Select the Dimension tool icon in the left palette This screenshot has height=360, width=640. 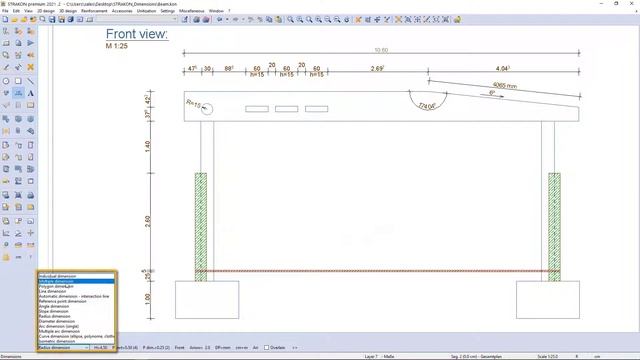[18, 93]
